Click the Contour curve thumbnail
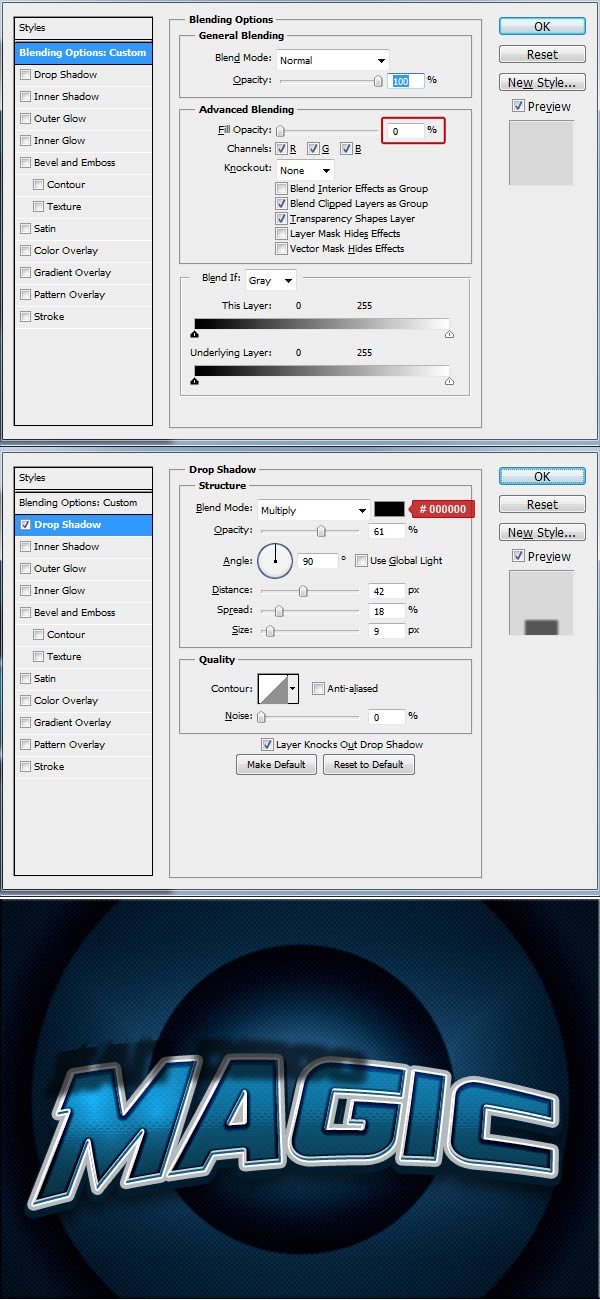The image size is (600, 1300). point(273,688)
